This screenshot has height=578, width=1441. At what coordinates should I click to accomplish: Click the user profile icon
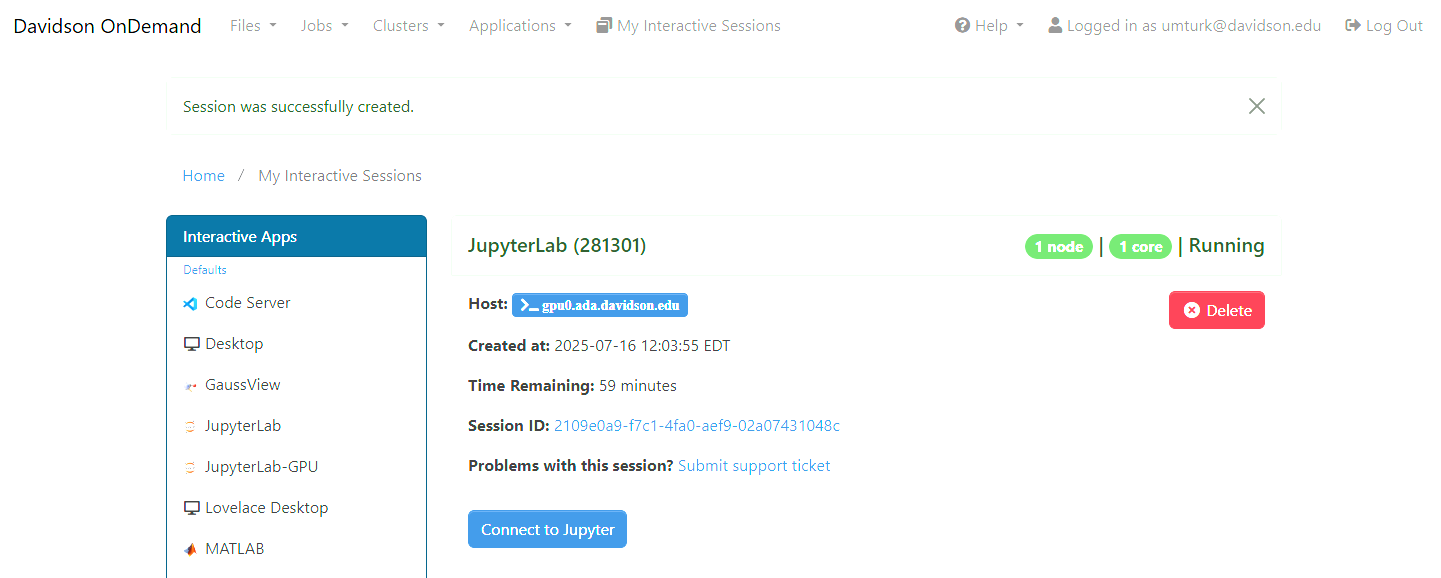coord(1055,26)
